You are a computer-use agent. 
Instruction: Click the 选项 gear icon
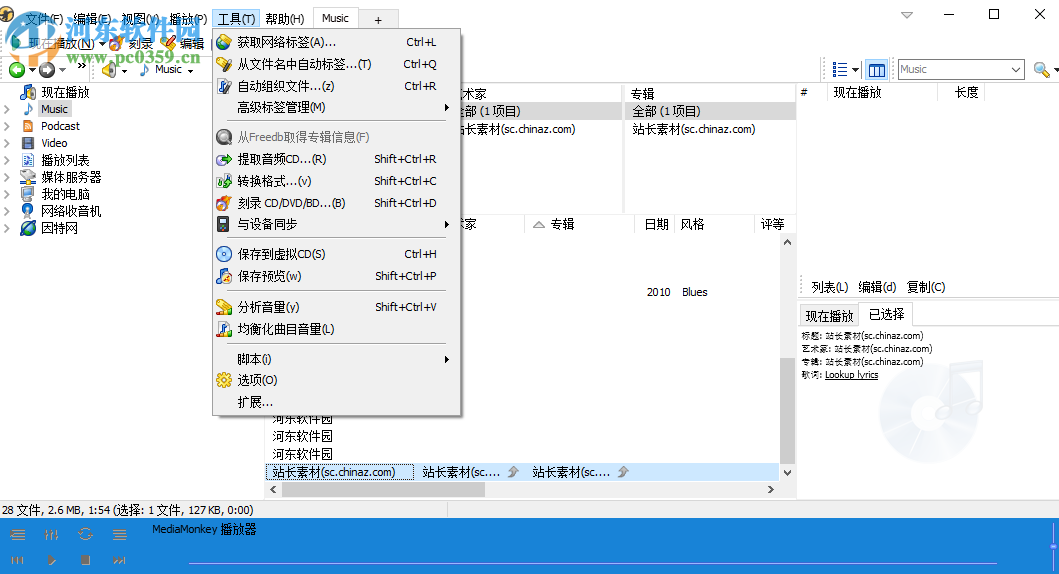(x=224, y=380)
